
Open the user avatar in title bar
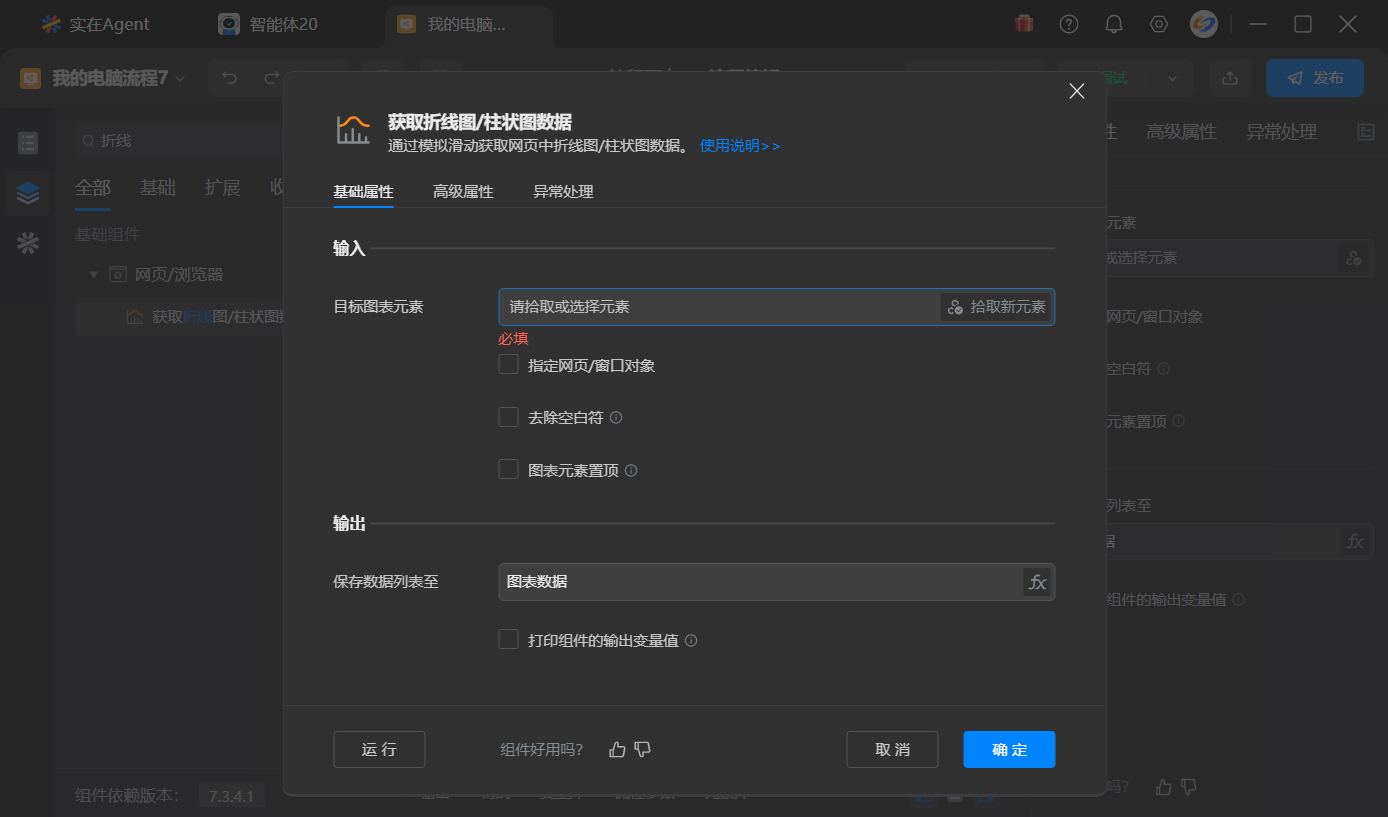[1204, 24]
